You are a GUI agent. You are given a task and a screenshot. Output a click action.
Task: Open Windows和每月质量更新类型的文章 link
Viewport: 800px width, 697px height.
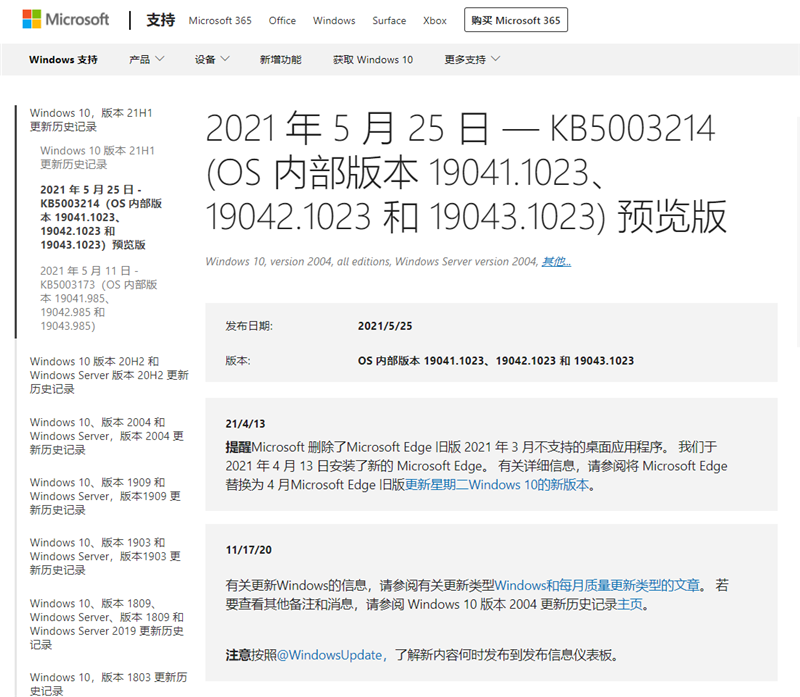pyautogui.click(x=598, y=584)
